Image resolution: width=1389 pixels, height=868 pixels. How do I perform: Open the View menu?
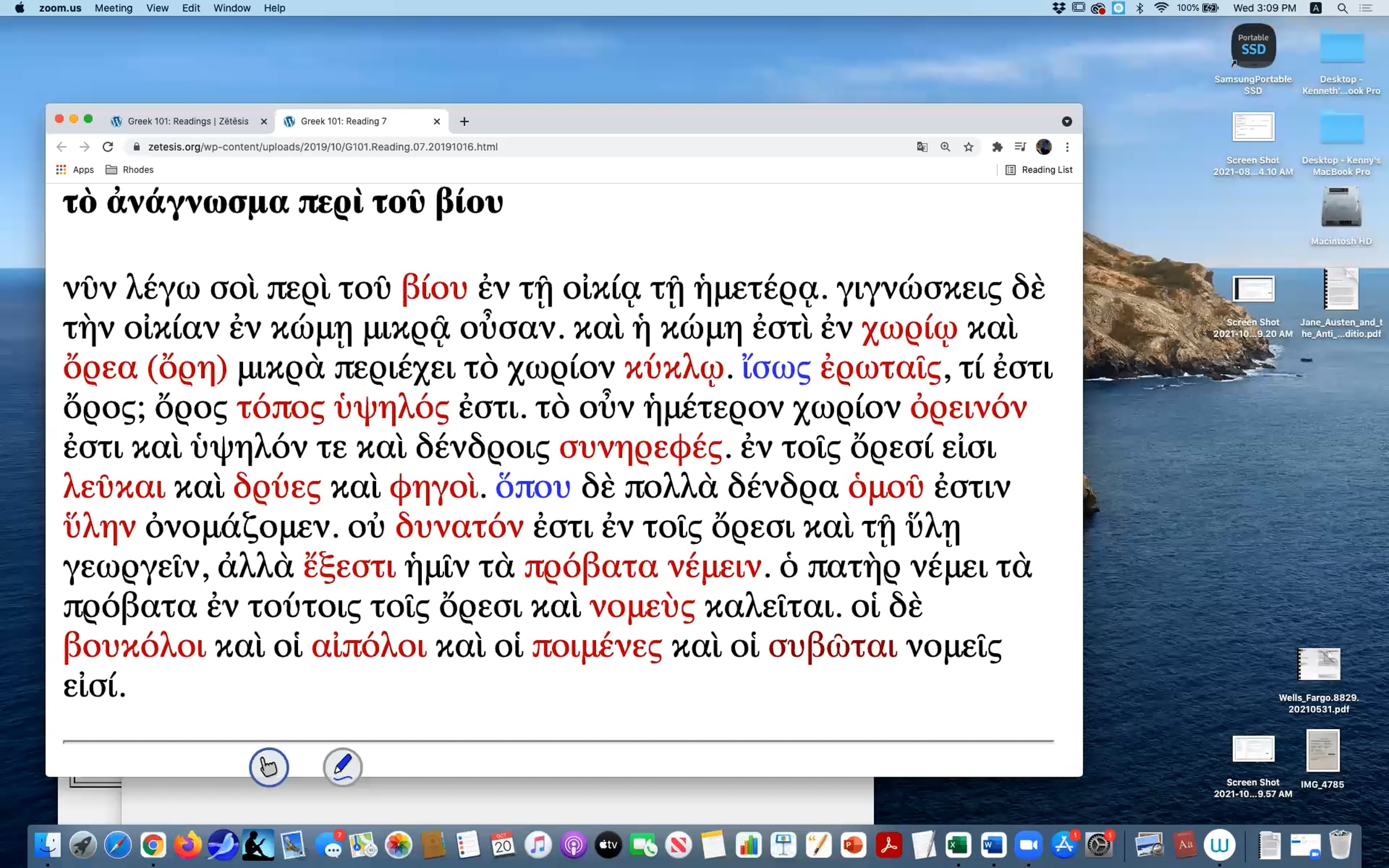click(x=157, y=8)
